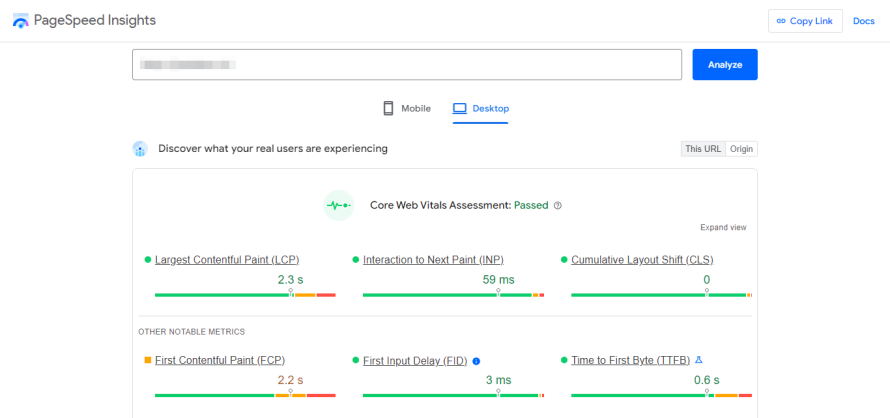Viewport: 890px width, 418px height.
Task: Click the green dot beside INP
Action: (356, 260)
